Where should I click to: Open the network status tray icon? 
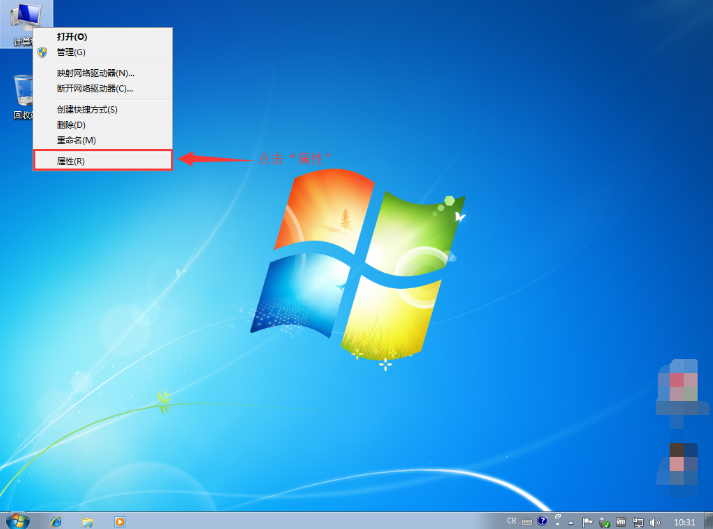tap(638, 523)
